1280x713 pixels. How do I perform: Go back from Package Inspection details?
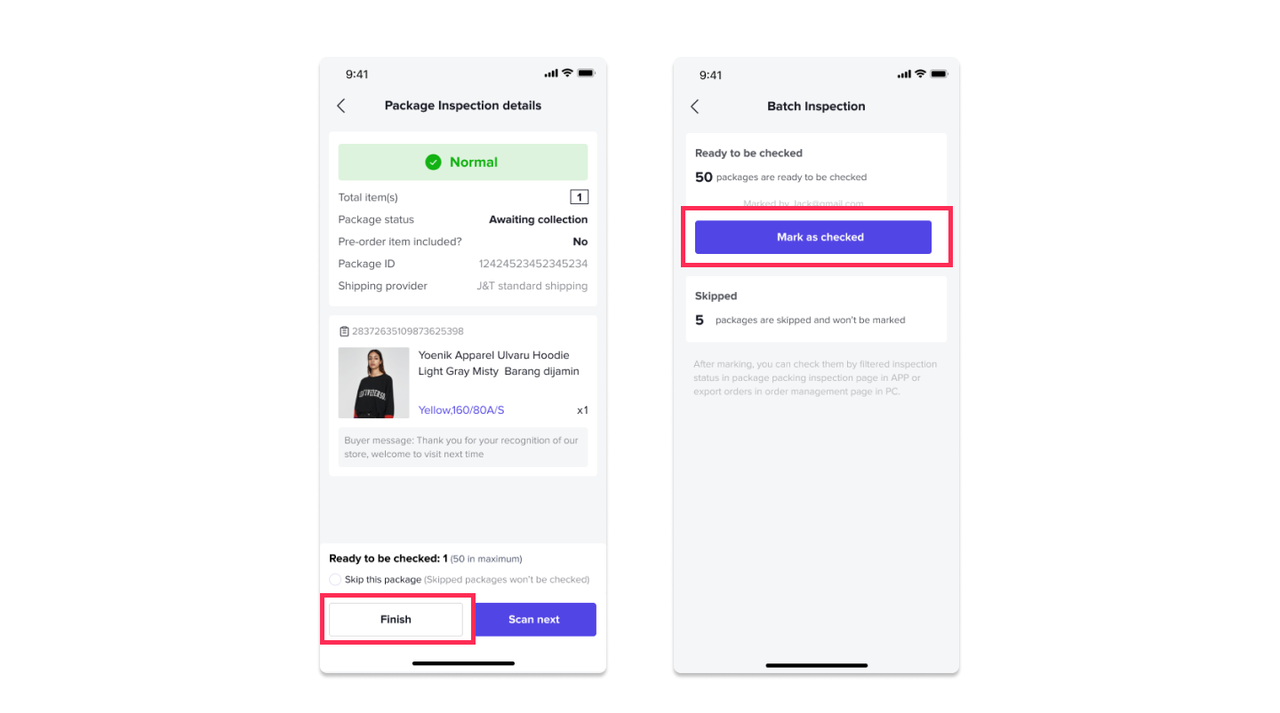pos(341,105)
